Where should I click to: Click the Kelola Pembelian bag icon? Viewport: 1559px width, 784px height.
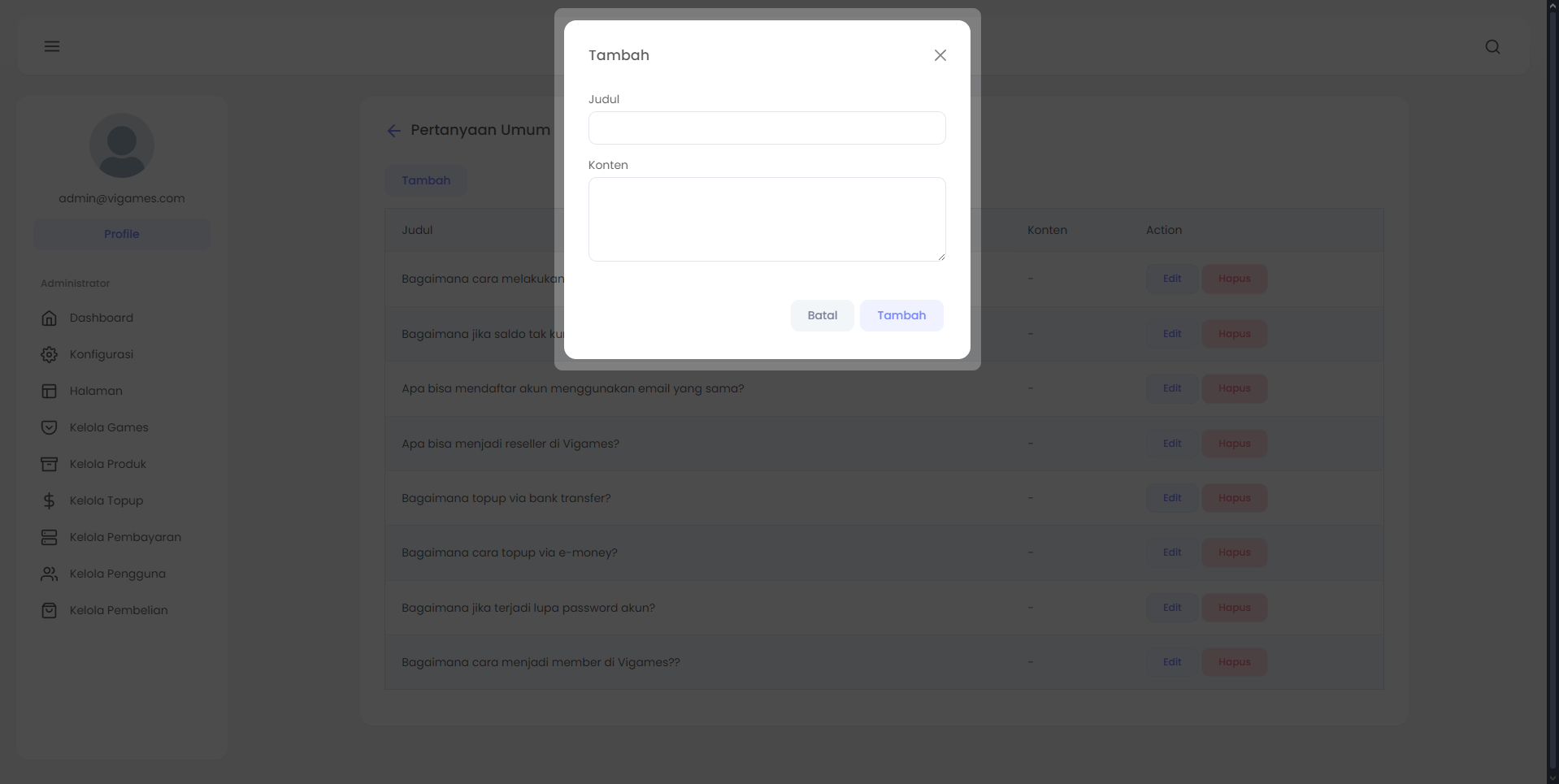tap(50, 610)
